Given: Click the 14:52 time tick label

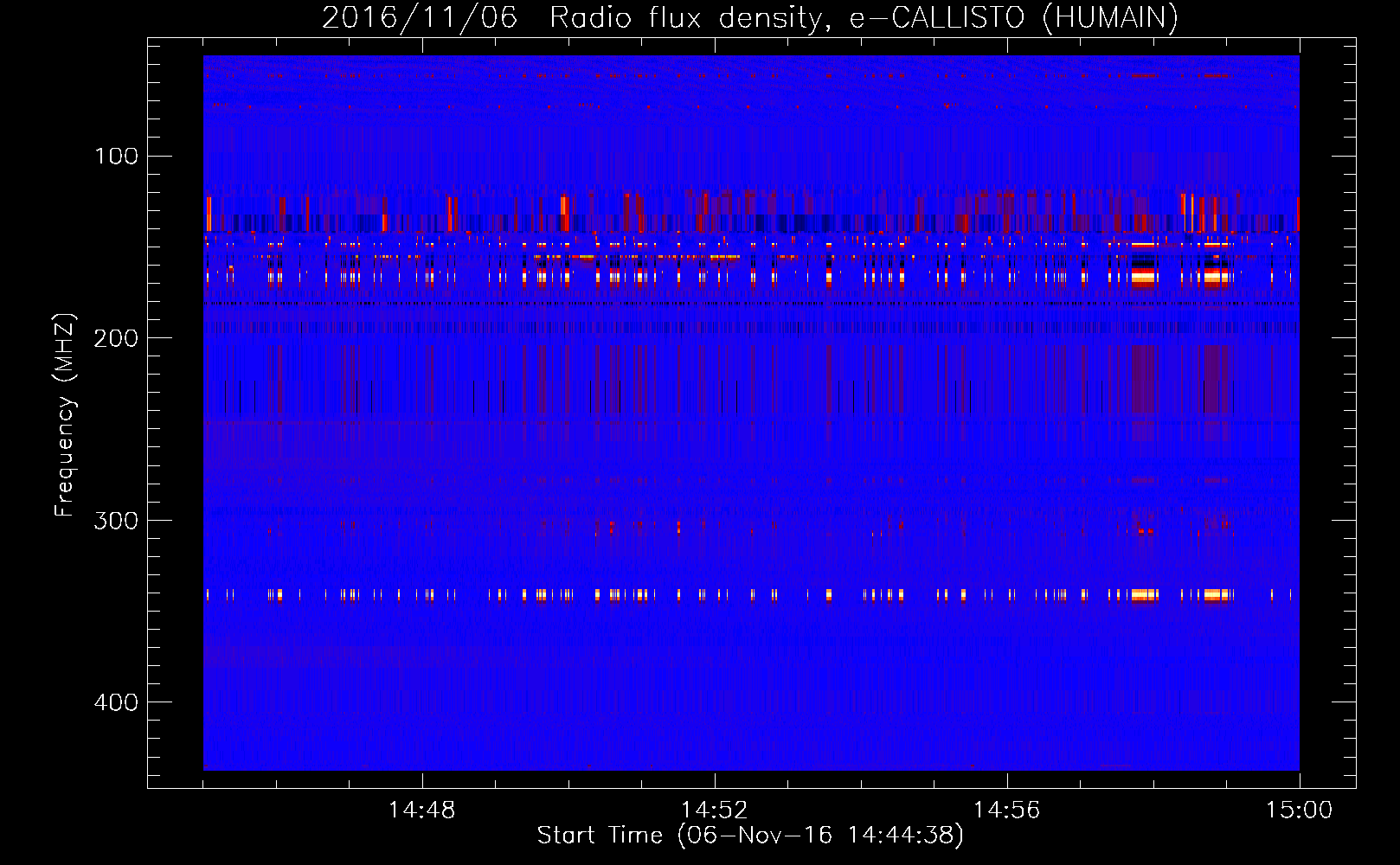Looking at the screenshot, I should point(714,811).
